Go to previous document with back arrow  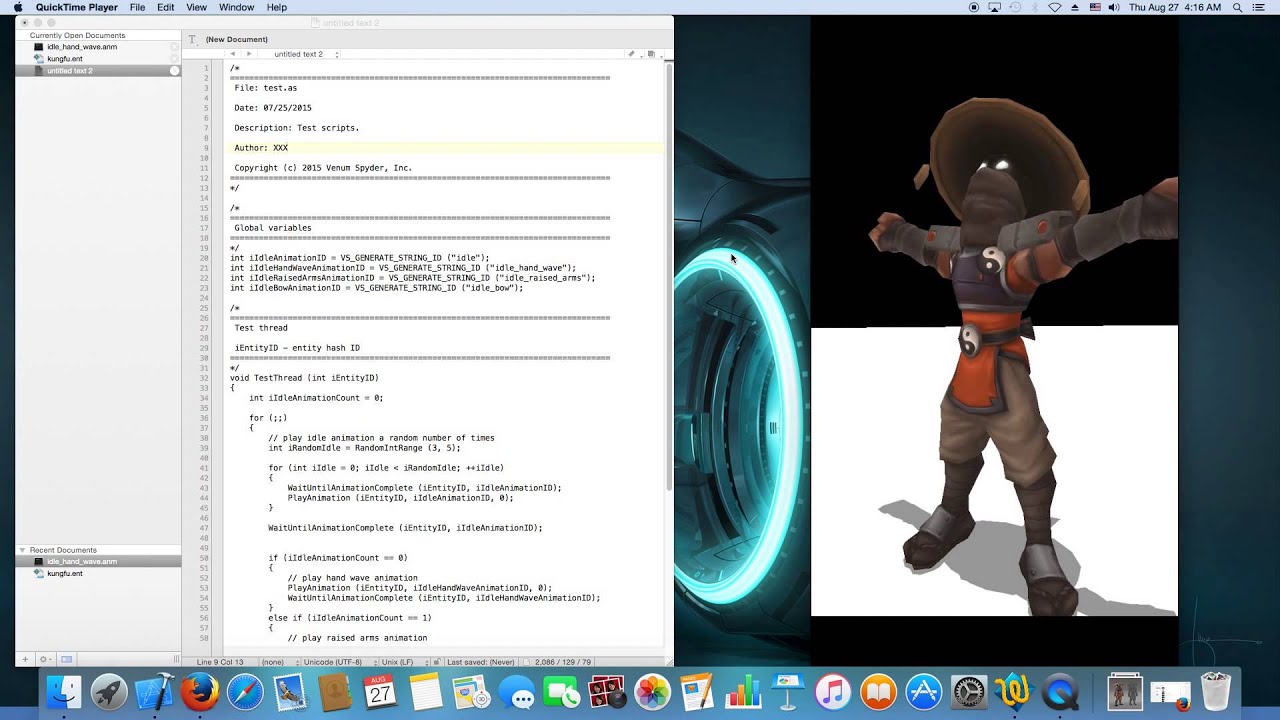pyautogui.click(x=233, y=54)
